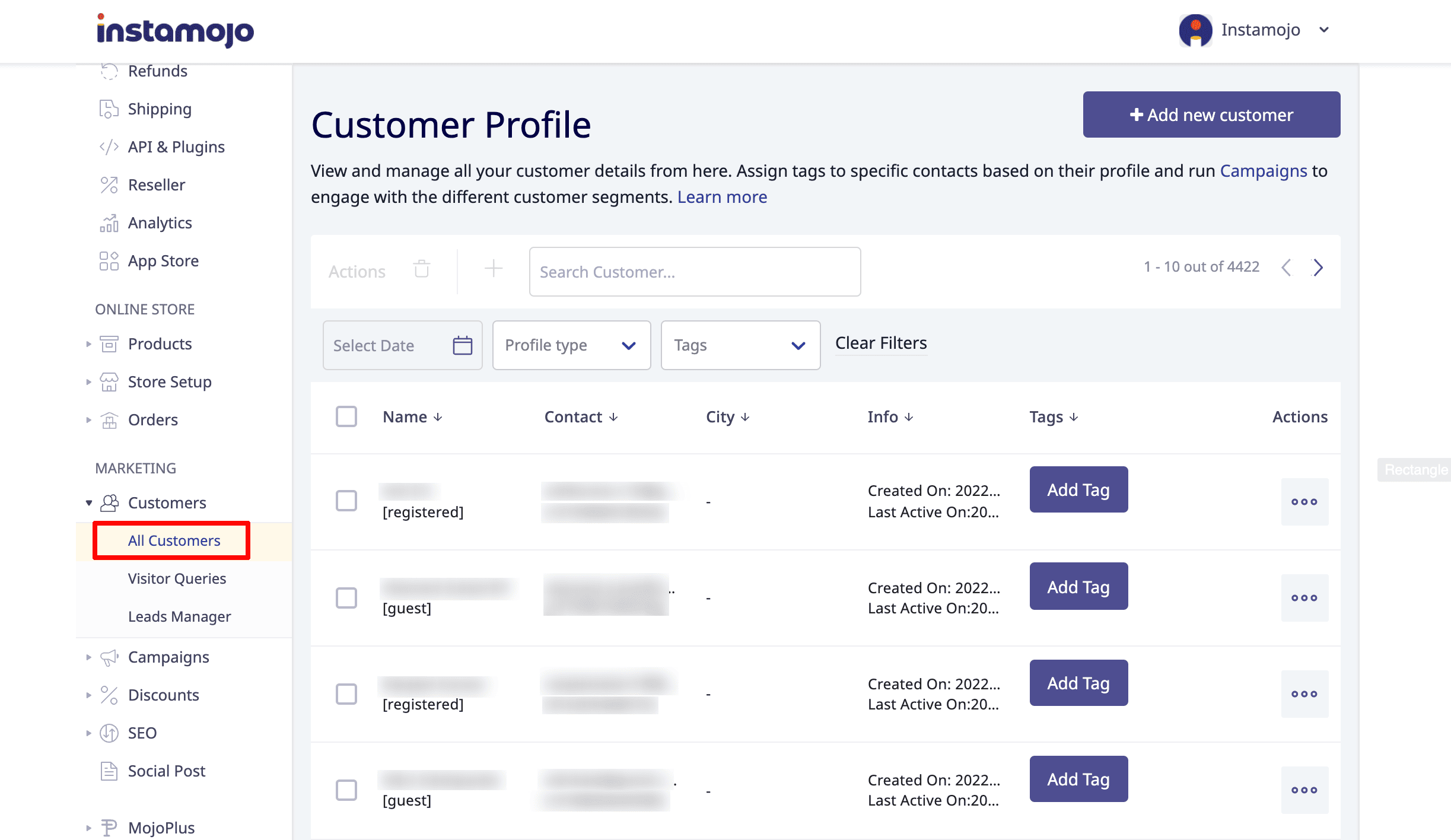Open three-dot menu for second registered customer
This screenshot has height=840, width=1451.
point(1304,694)
